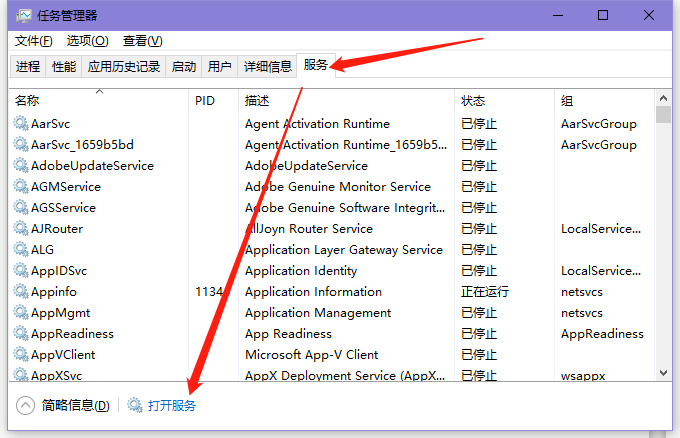Open the 选项(O) menu
Viewport: 680px width, 438px height.
[x=87, y=41]
